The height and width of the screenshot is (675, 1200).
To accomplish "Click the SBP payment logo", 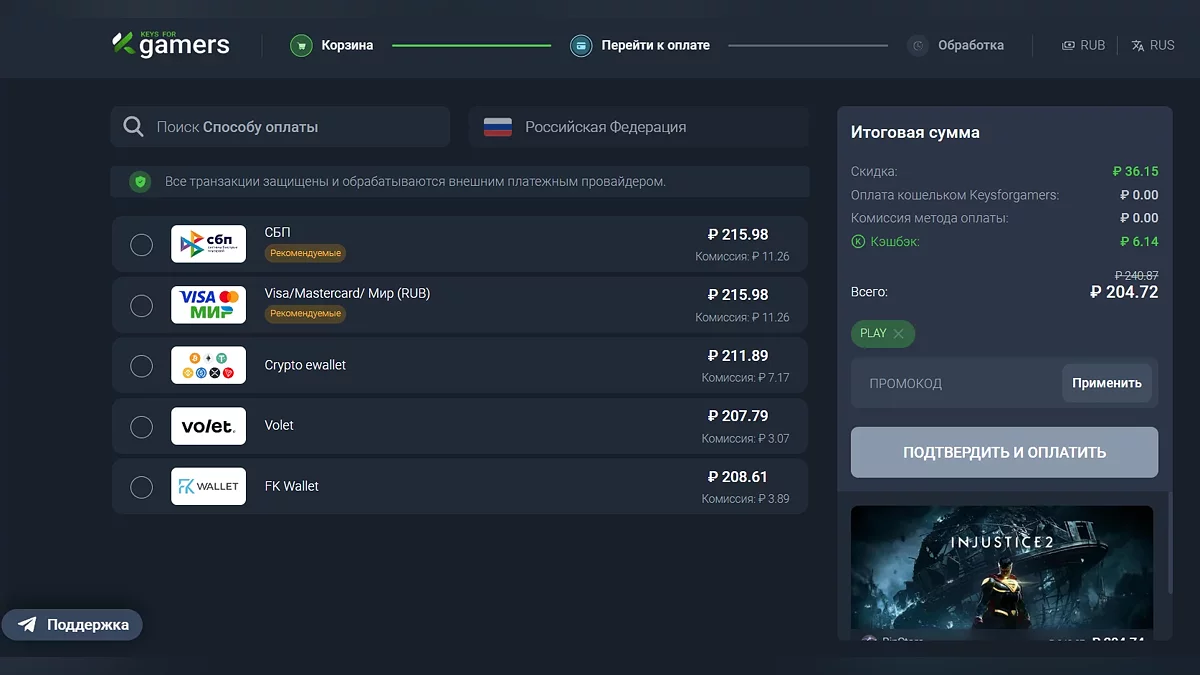I will click(x=208, y=244).
